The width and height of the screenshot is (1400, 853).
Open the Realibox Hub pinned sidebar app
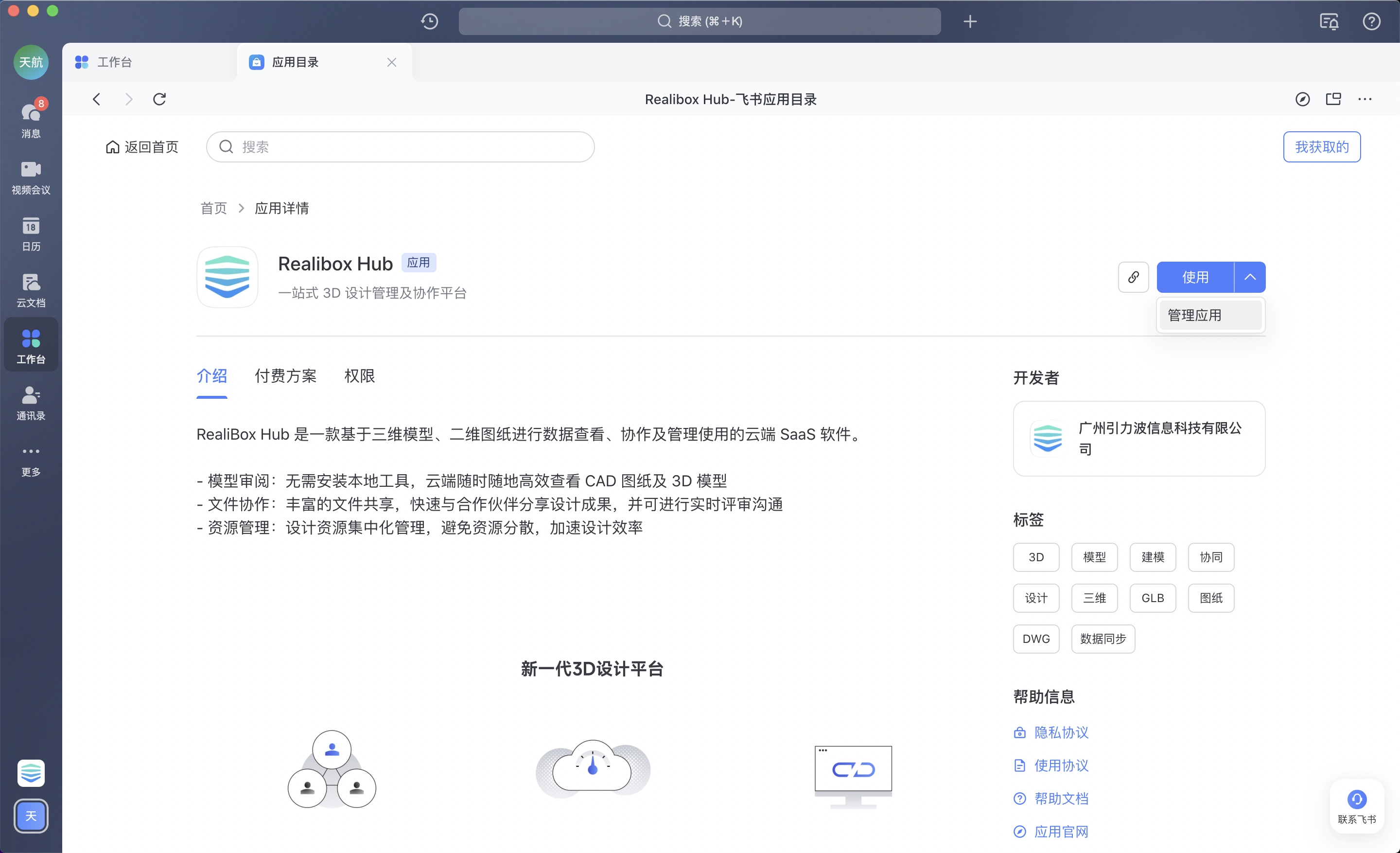coord(31,773)
